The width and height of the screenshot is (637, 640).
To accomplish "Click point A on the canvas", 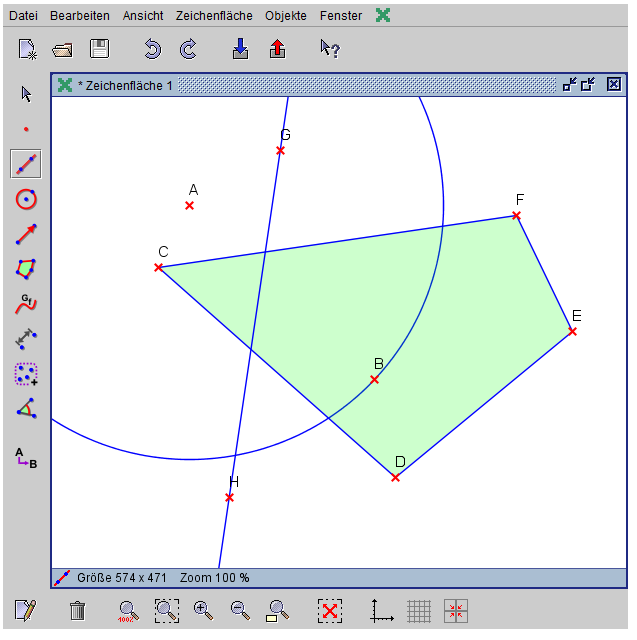I will coord(189,206).
